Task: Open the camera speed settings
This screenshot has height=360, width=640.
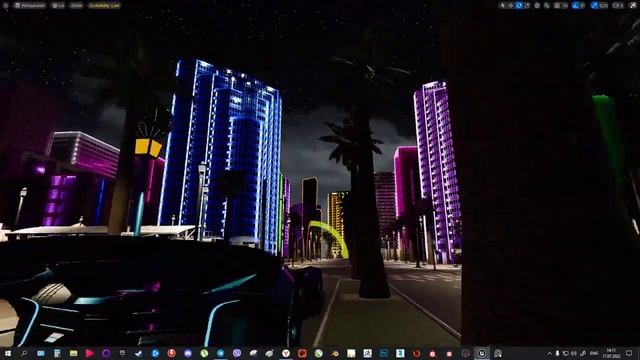Action: [618, 5]
